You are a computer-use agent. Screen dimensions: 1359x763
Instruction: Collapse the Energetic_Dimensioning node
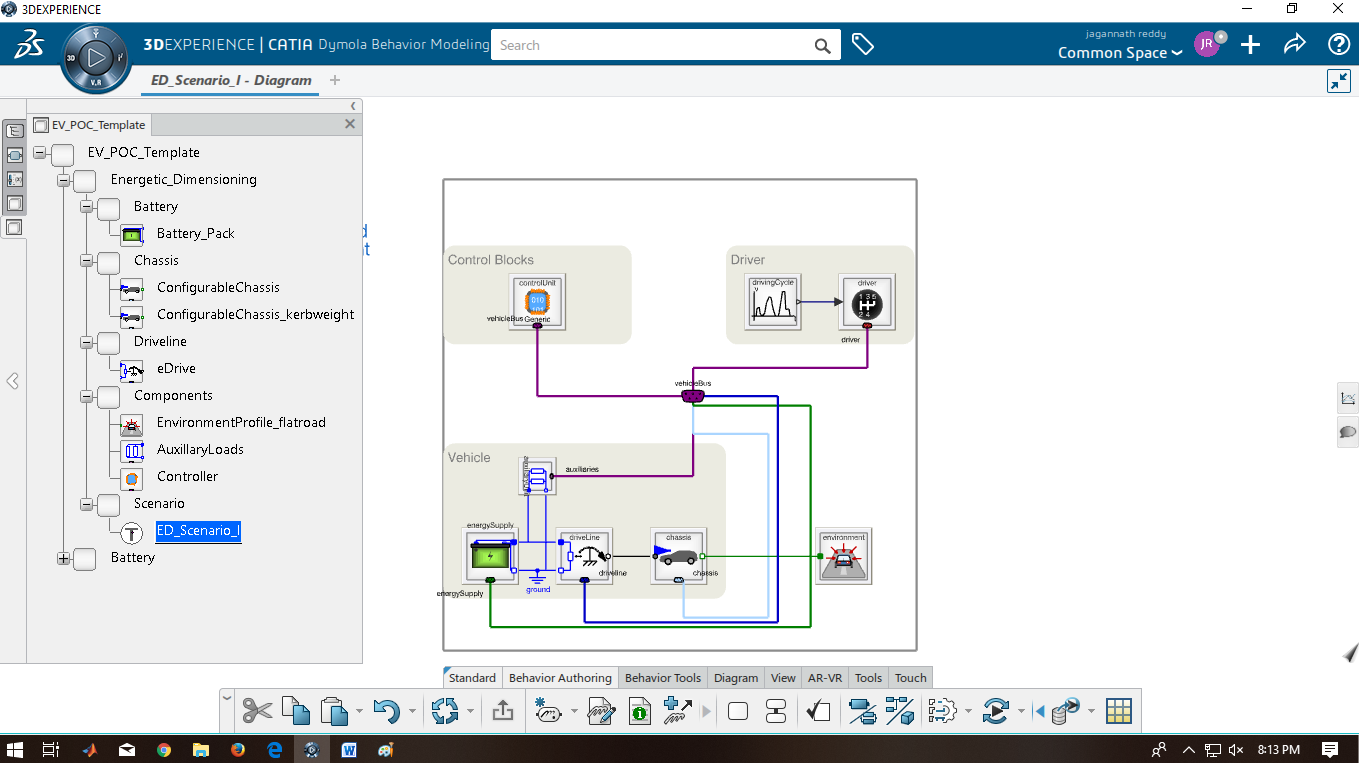(63, 180)
